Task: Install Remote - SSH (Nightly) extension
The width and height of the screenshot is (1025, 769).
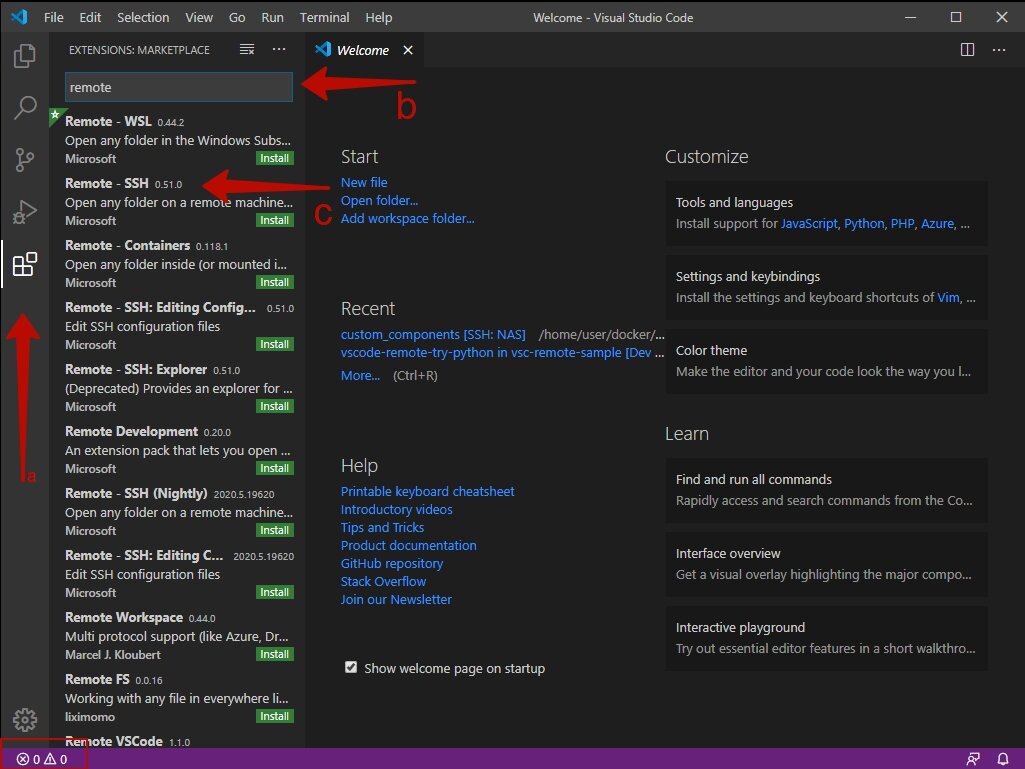Action: tap(275, 530)
